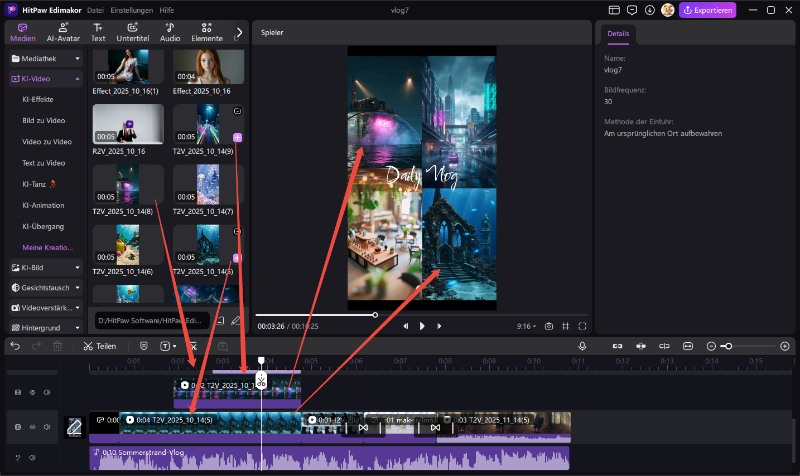Collapse the KI-Video category
Image resolution: width=800 pixels, height=476 pixels.
coord(78,78)
